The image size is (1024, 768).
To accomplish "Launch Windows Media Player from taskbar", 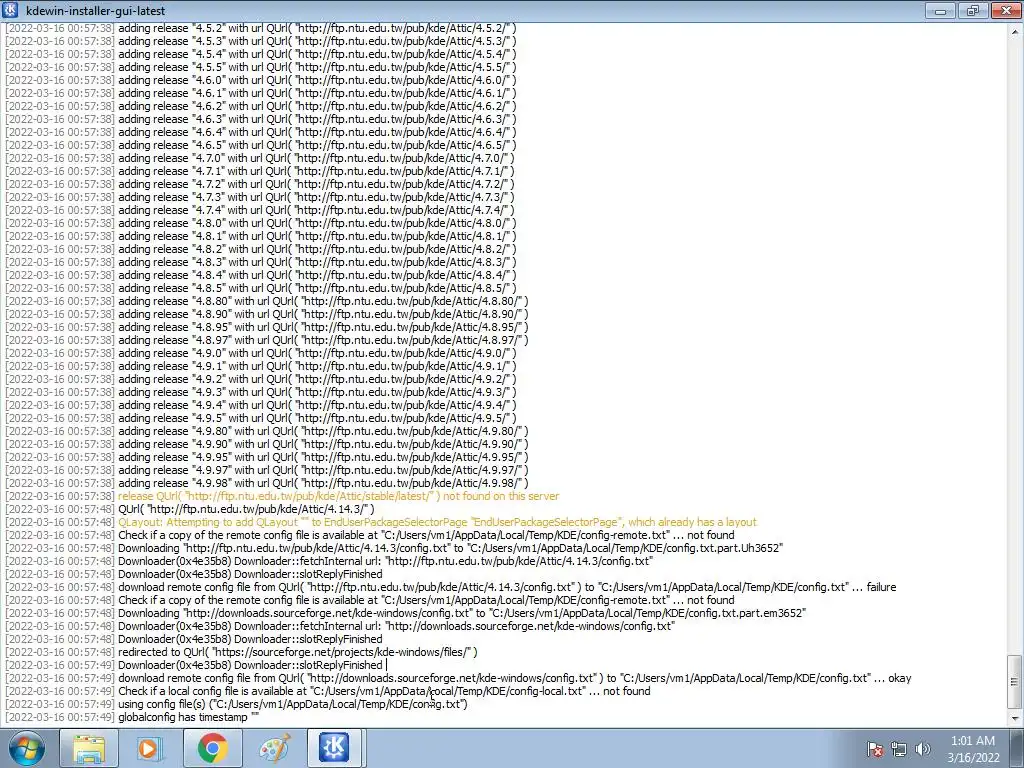I will tap(150, 748).
